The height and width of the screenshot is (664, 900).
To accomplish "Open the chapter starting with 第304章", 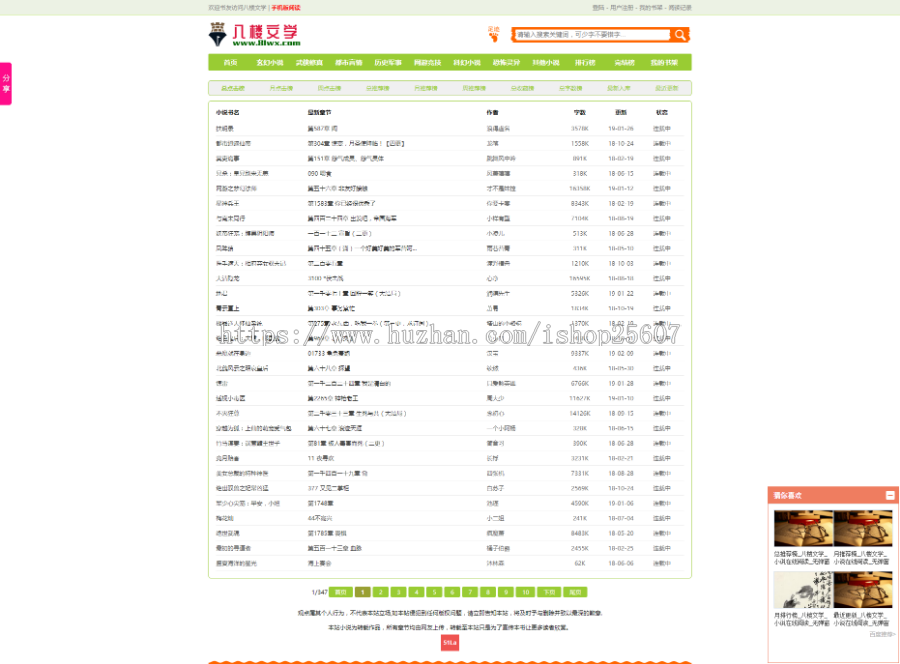I will (356, 143).
